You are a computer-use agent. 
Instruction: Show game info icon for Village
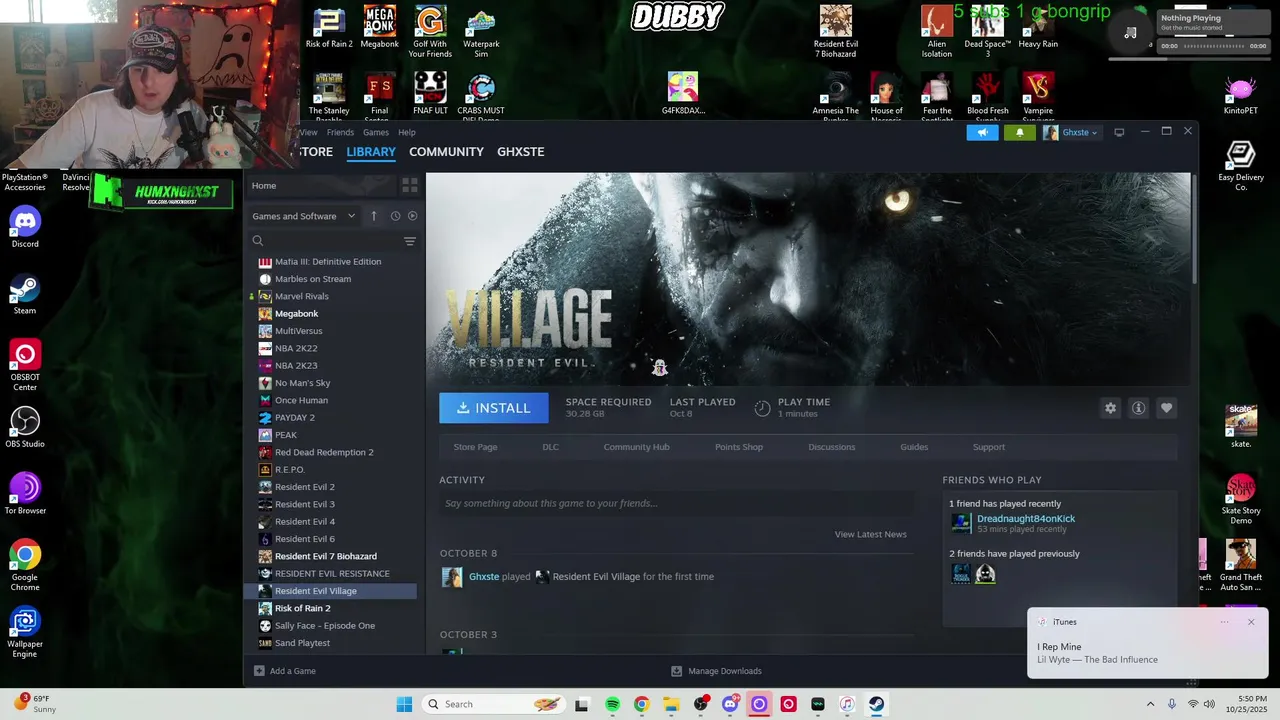1138,408
